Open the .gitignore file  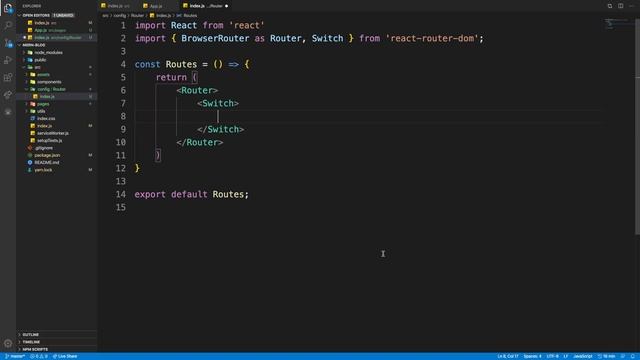[43, 148]
